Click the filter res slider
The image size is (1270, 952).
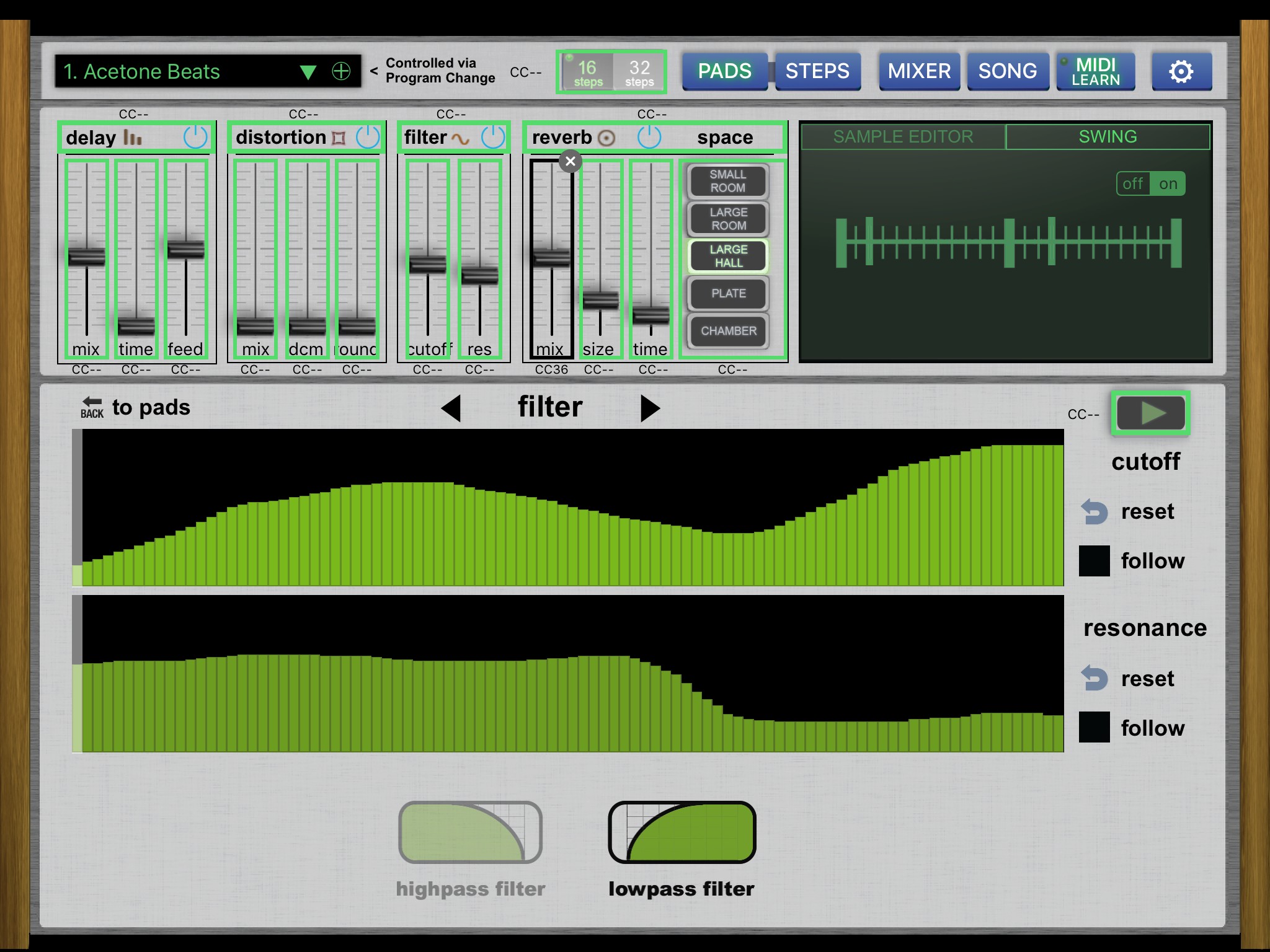tap(480, 259)
